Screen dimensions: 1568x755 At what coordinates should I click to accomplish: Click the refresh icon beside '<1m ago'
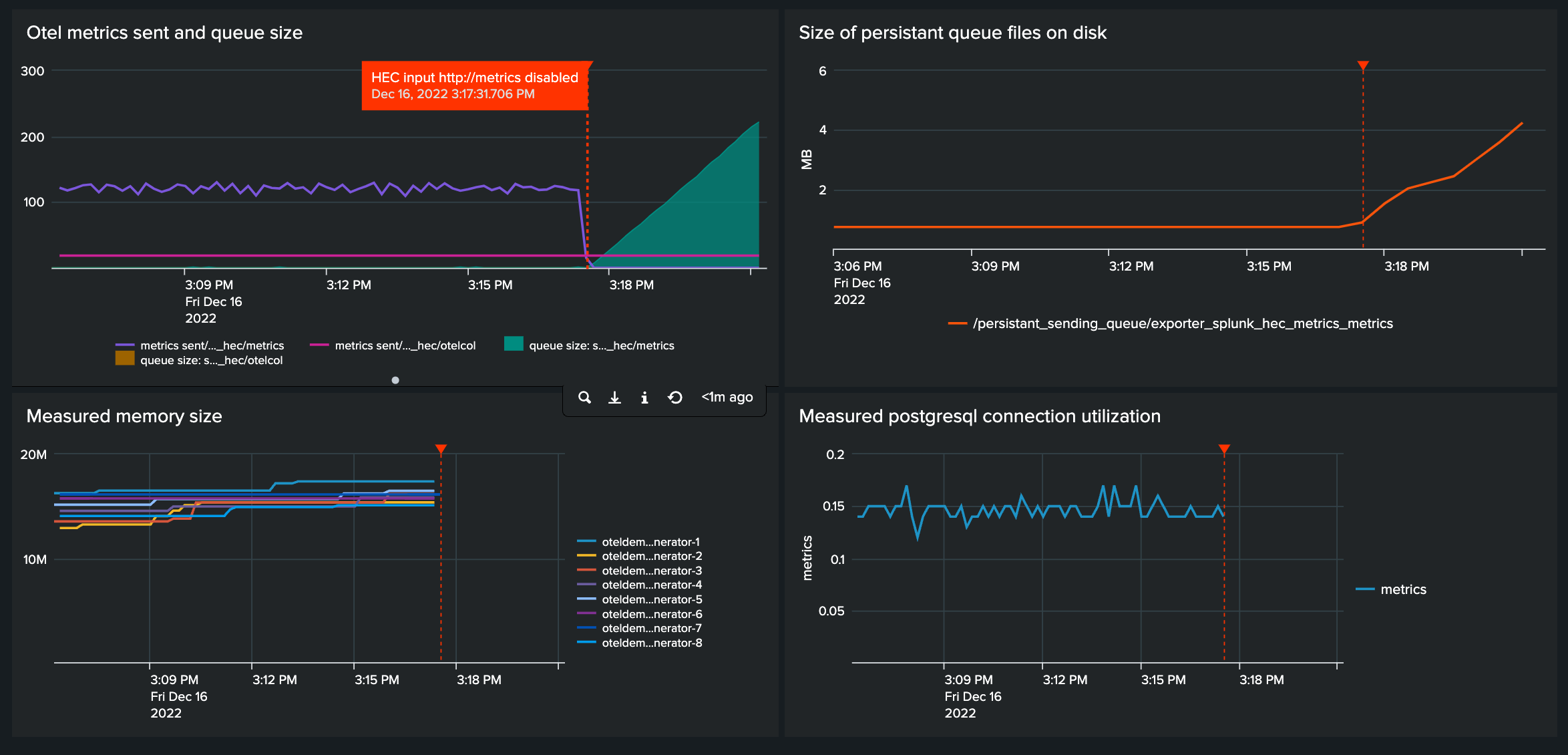675,398
